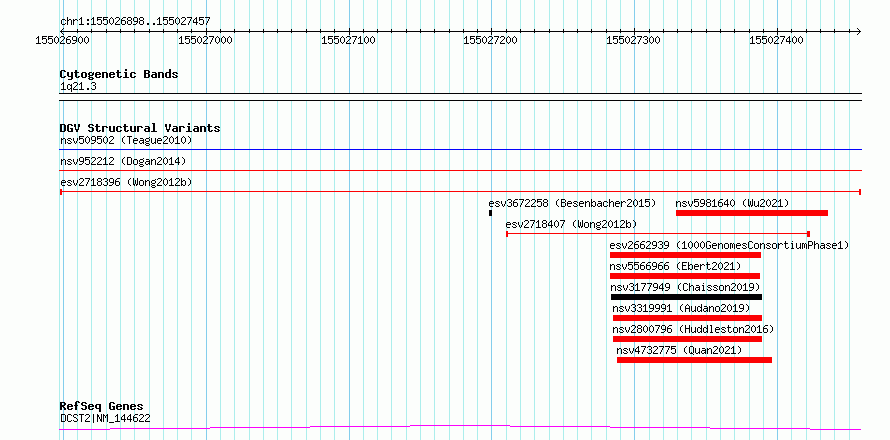This screenshot has width=890, height=440.
Task: Click the esv2718407 (Wong2012b) variant label
Action: point(572,224)
